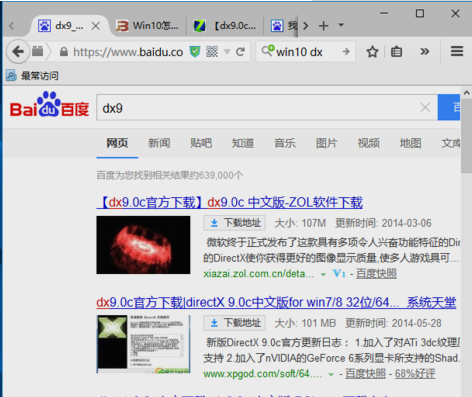472x397 pixels.
Task: Select the 地图 search category
Action: (x=410, y=143)
